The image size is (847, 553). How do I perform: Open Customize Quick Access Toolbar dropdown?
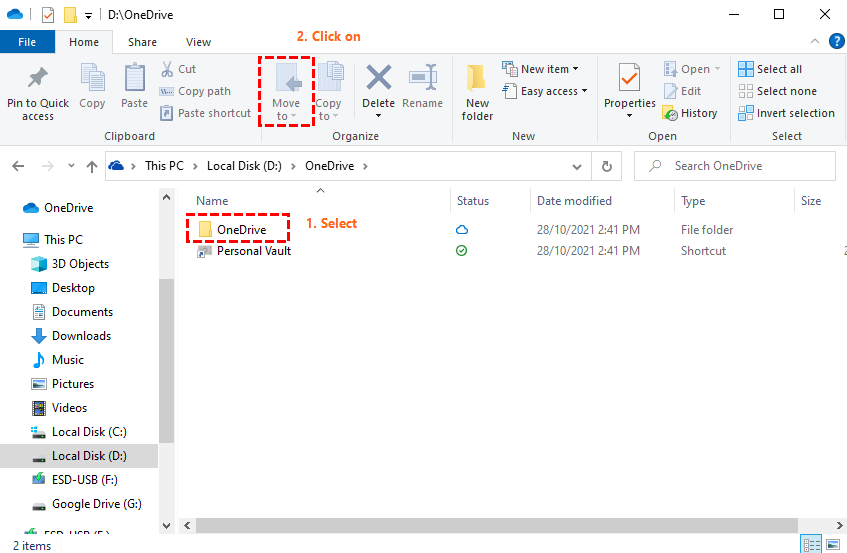coord(88,16)
